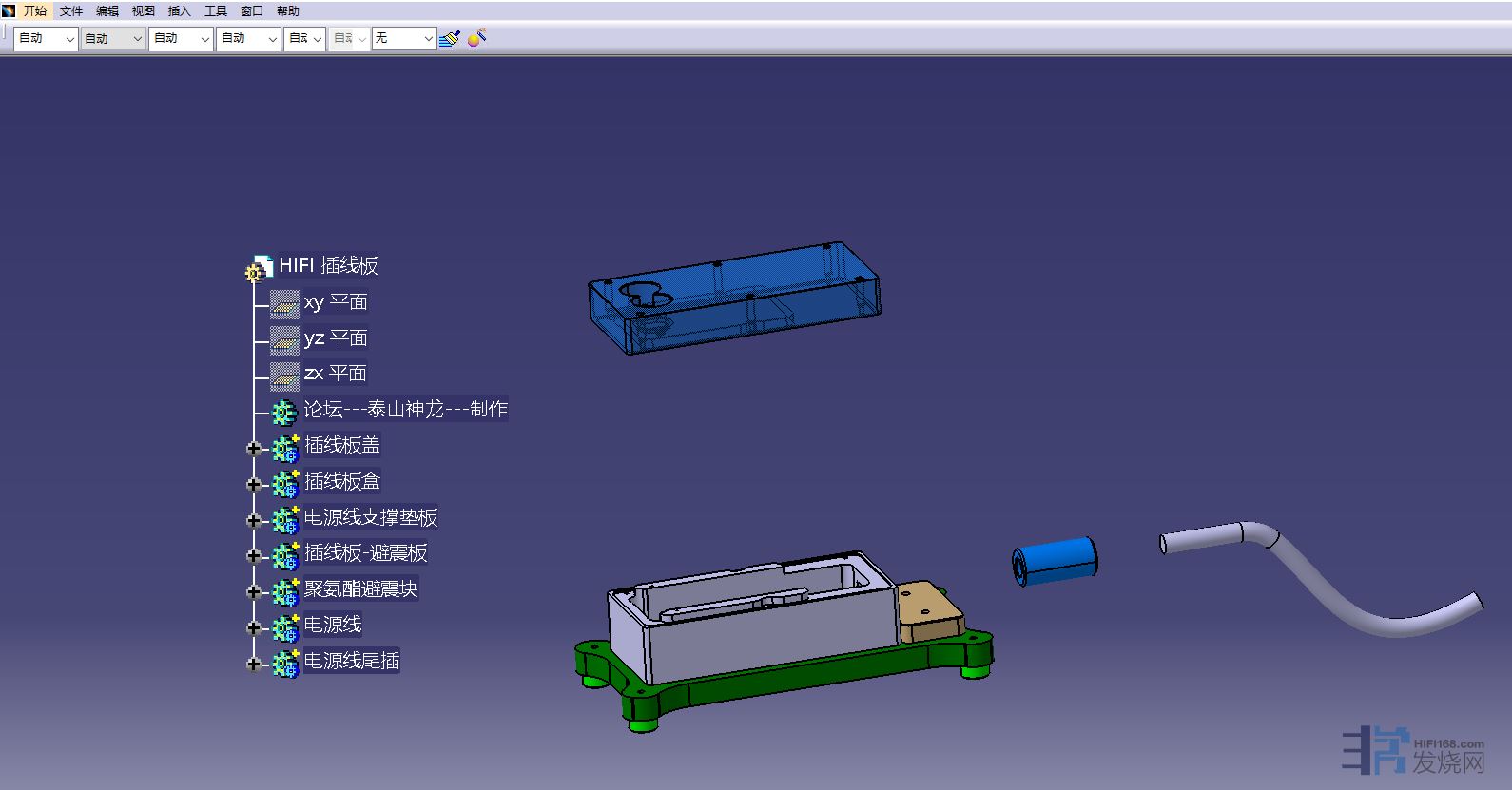Expand the 聚氨酯避震块 tree node
The width and height of the screenshot is (1512, 790).
click(x=254, y=591)
